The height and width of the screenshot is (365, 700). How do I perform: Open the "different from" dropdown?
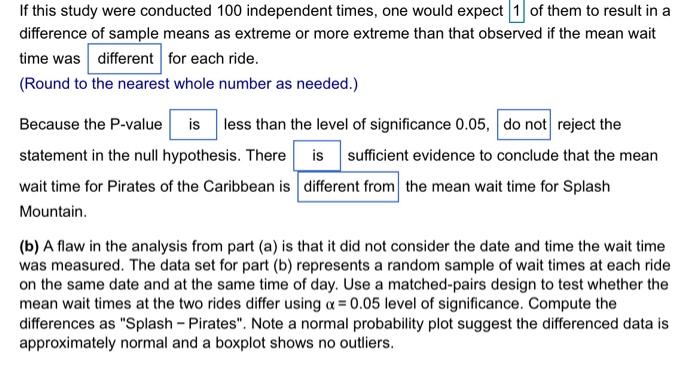click(x=348, y=187)
